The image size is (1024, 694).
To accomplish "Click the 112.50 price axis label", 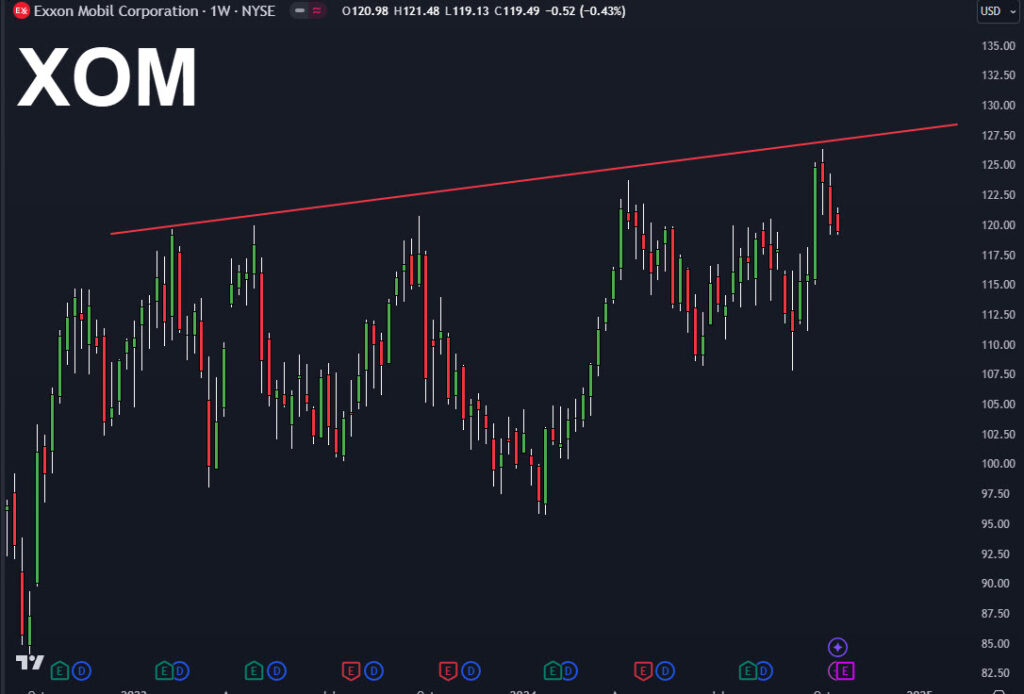I will coord(999,315).
